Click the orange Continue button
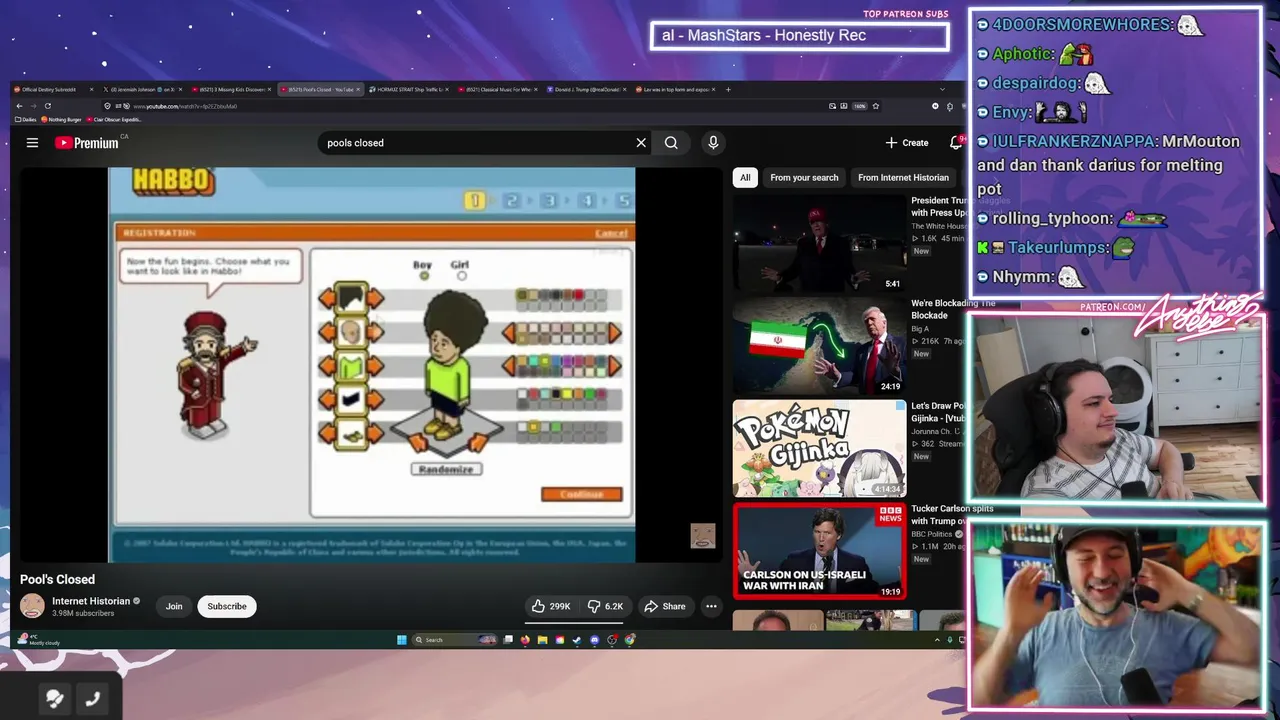 pos(582,494)
